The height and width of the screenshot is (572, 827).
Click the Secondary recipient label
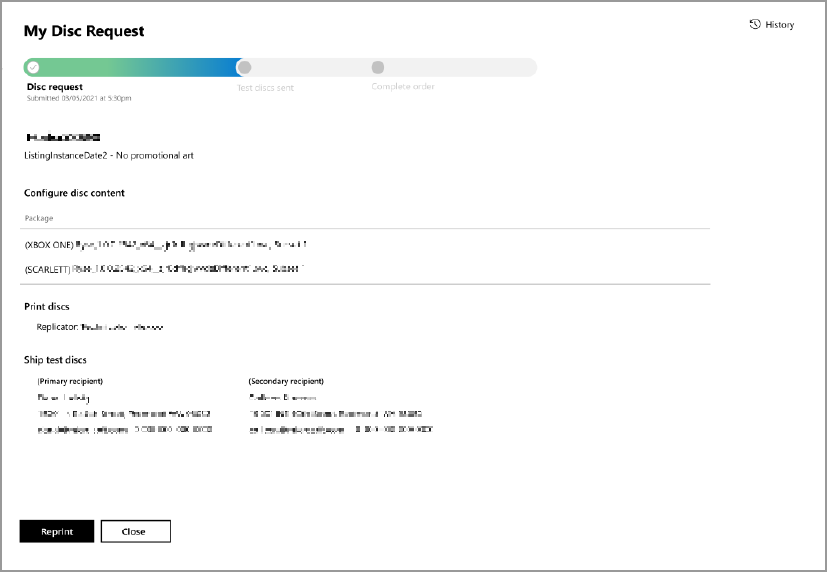tap(286, 381)
